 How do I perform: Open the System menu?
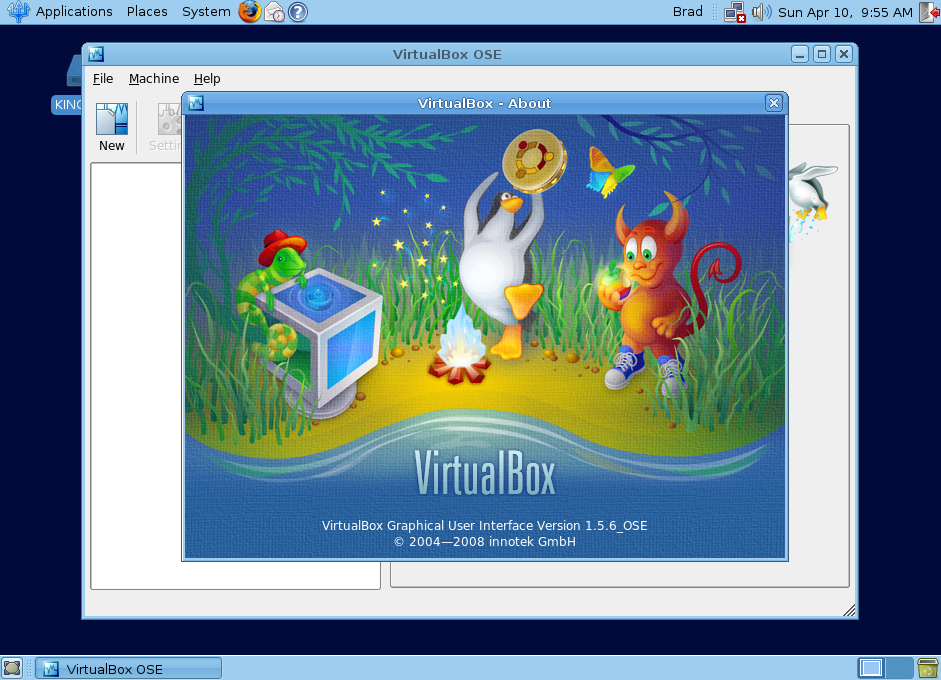[206, 11]
